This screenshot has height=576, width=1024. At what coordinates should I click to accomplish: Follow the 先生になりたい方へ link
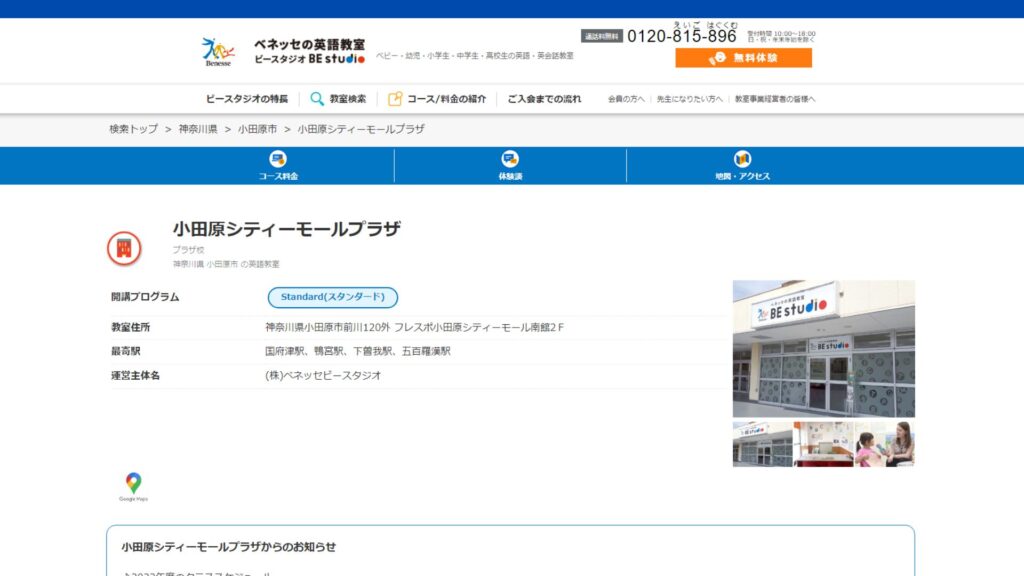coord(689,99)
